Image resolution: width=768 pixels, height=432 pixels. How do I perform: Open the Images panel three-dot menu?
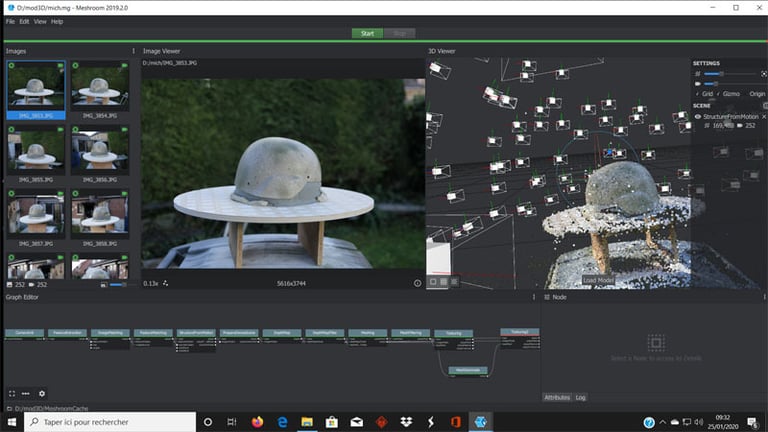click(x=133, y=51)
